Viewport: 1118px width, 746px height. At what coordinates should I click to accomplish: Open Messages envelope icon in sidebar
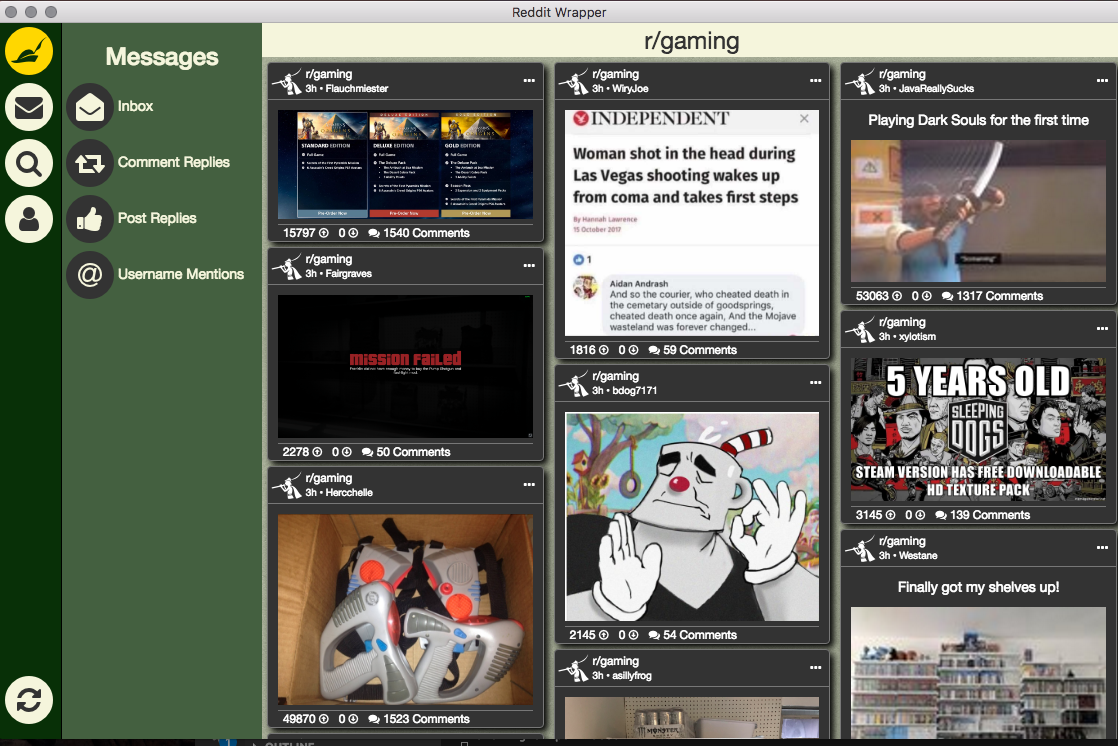tap(29, 108)
